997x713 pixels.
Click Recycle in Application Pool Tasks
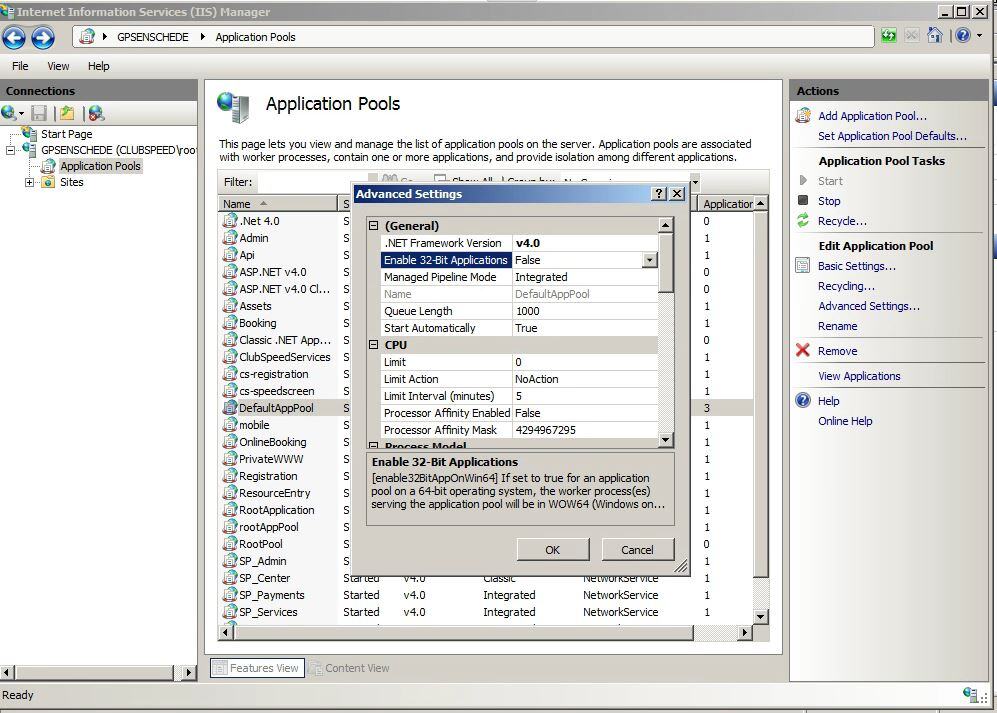(x=842, y=221)
